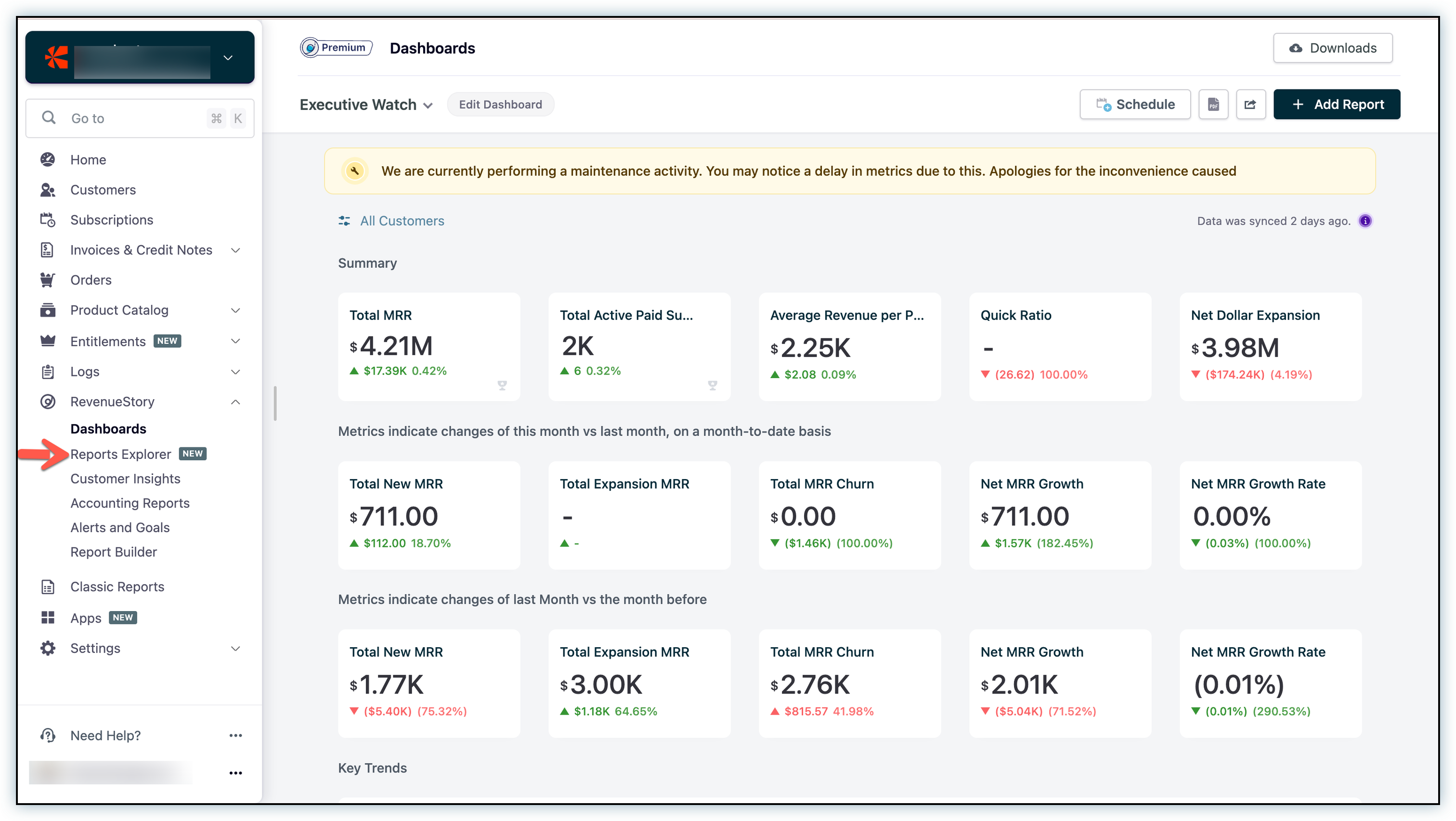Click the Settings gear icon
The image size is (1456, 821).
48,648
